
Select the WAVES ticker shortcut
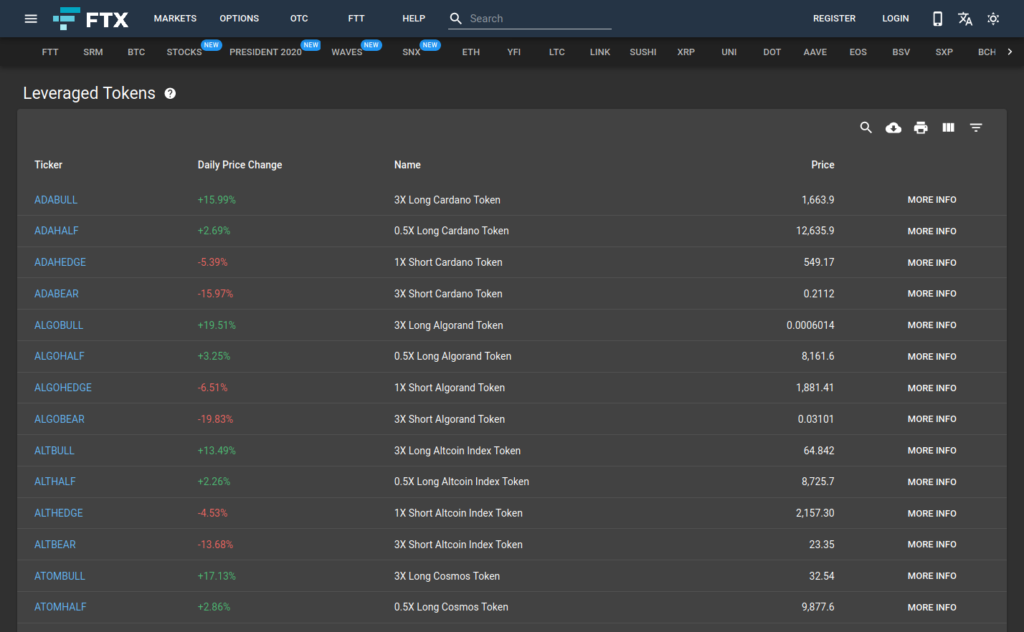pos(347,52)
